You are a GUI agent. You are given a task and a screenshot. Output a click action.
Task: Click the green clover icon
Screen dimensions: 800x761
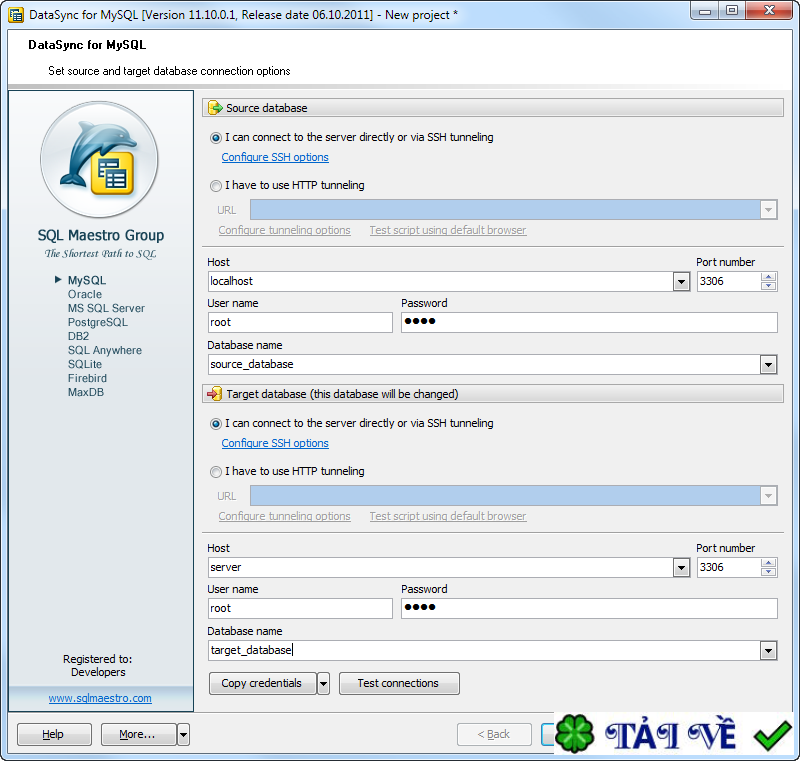click(x=575, y=735)
